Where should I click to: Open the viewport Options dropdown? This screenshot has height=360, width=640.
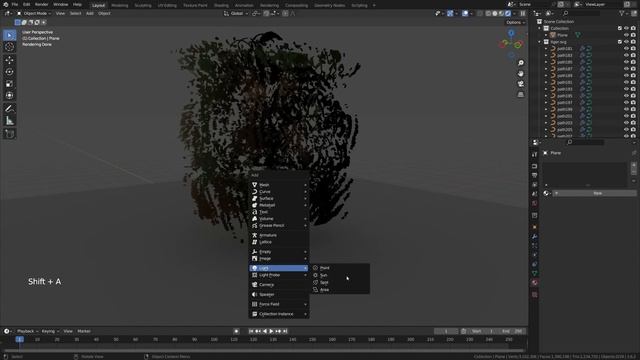pyautogui.click(x=515, y=22)
